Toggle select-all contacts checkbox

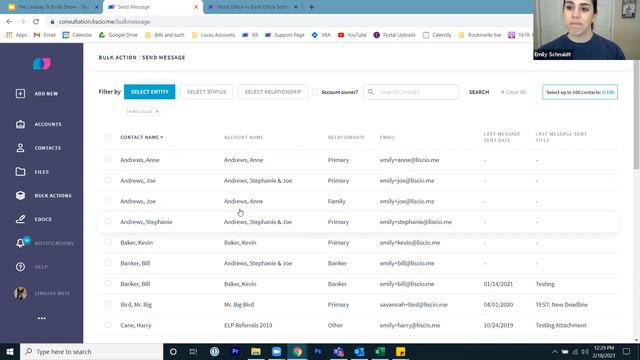click(108, 137)
